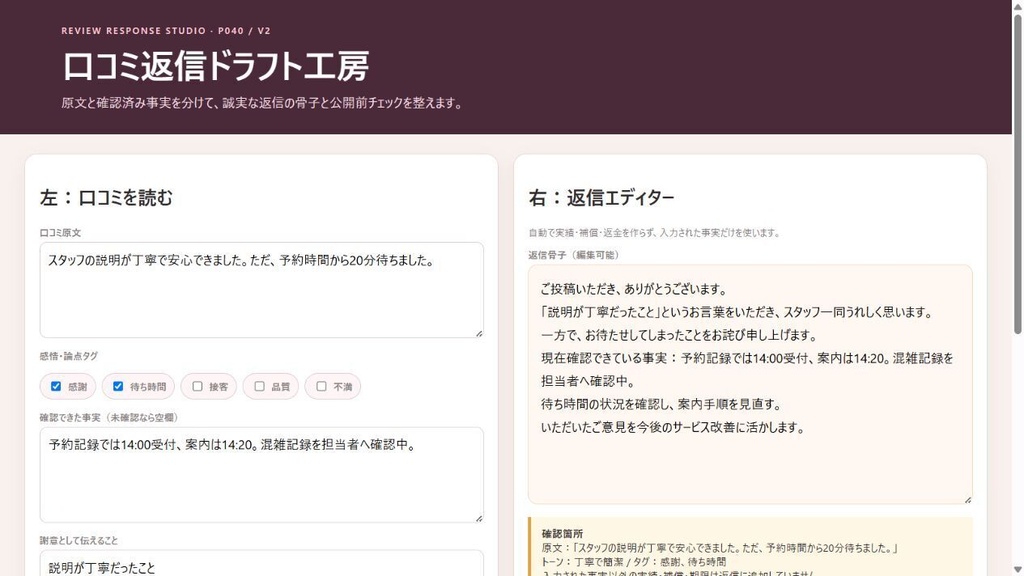Tick the 不満 tag checkbox

click(x=321, y=387)
